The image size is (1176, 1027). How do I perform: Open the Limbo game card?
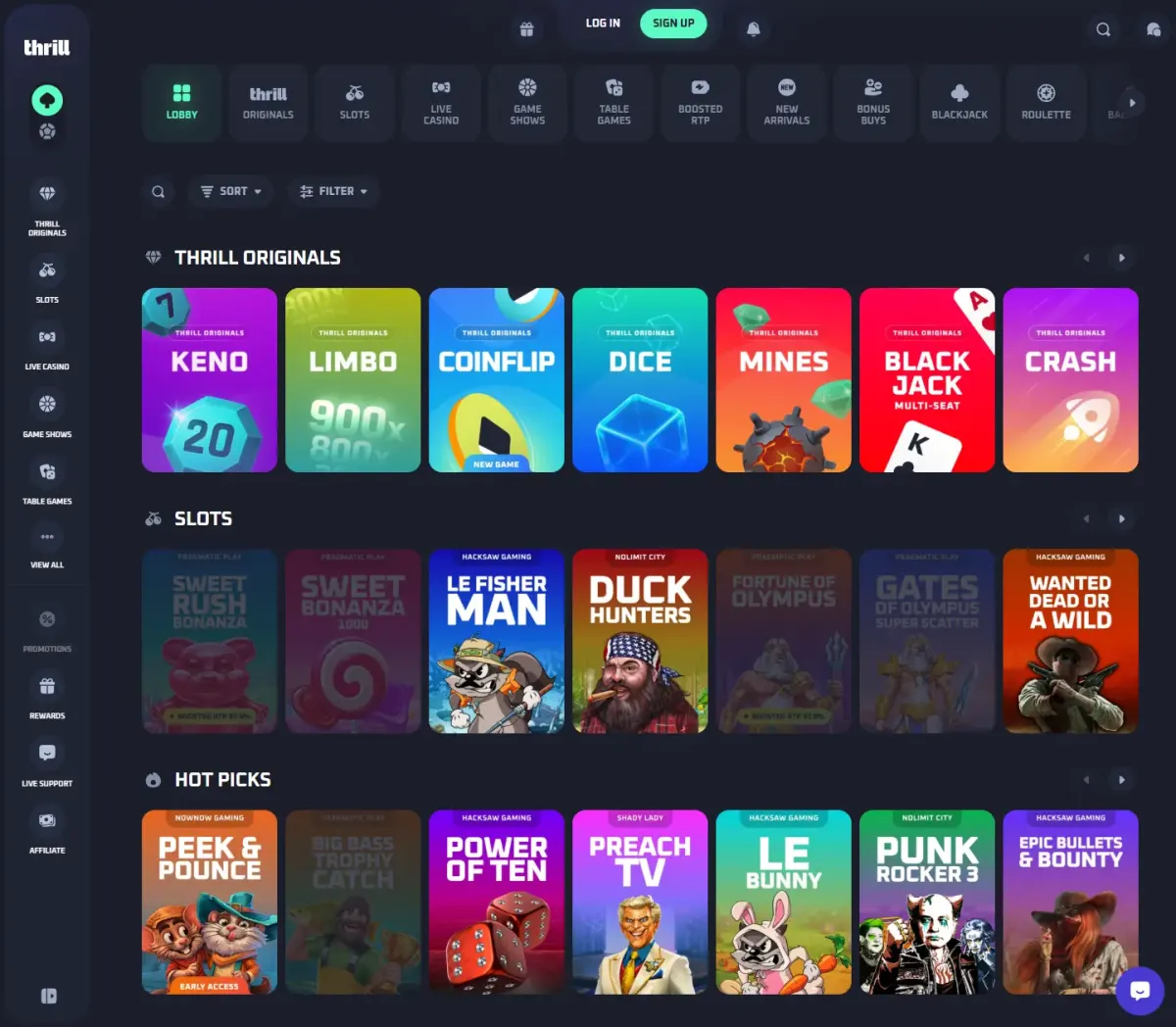click(x=353, y=380)
